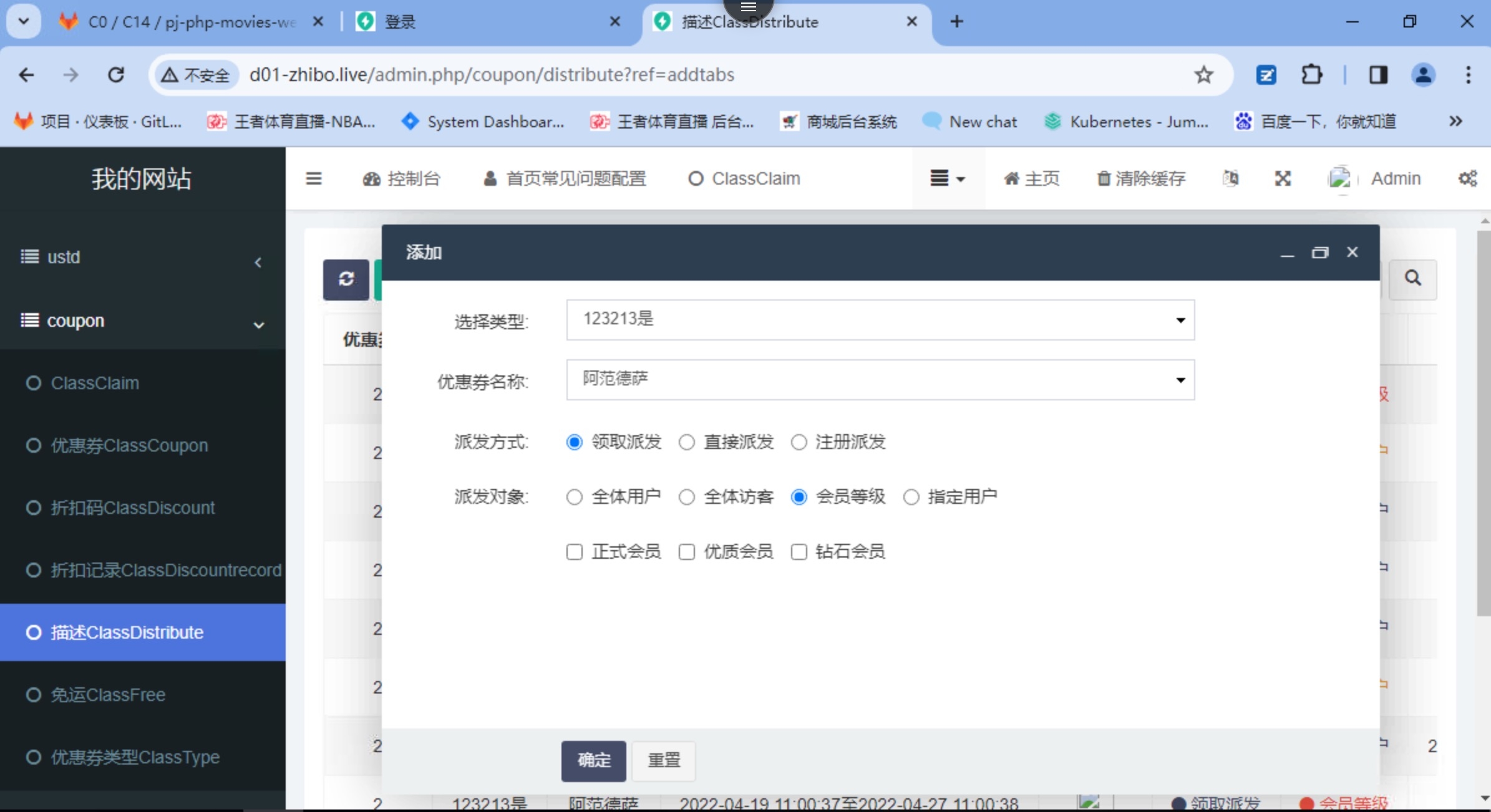This screenshot has height=812, width=1491.
Task: Click 清除缓存 clear cache link
Action: 1141,179
